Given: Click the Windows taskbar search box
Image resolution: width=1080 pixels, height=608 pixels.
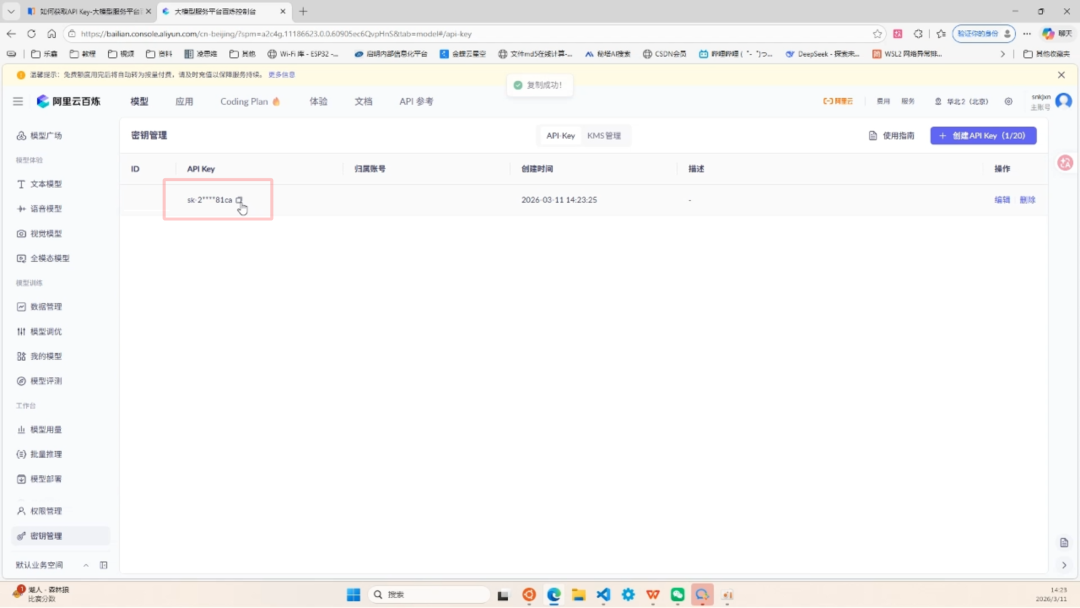Looking at the screenshot, I should pyautogui.click(x=428, y=594).
